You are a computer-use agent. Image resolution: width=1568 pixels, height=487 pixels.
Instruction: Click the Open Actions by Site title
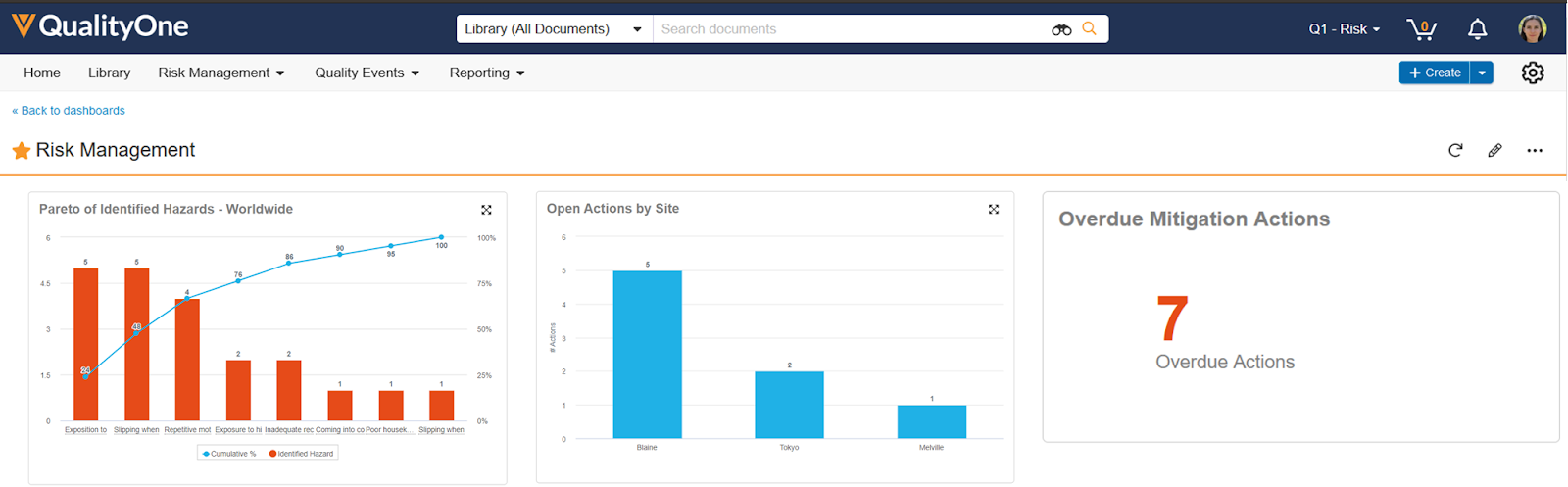[612, 209]
